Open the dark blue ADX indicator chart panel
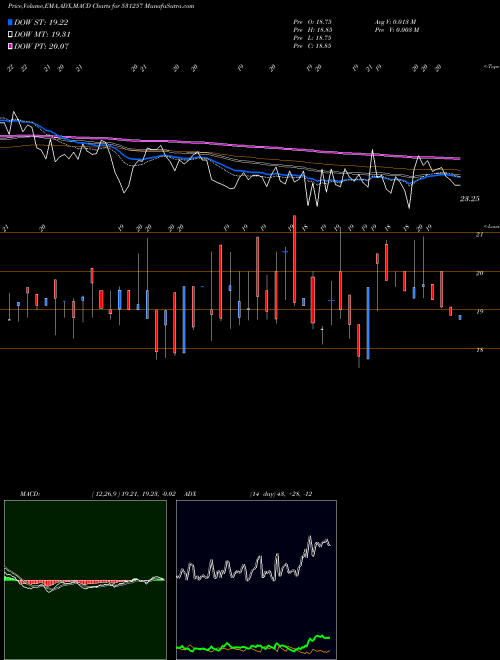The height and width of the screenshot is (660, 500). [x=256, y=580]
